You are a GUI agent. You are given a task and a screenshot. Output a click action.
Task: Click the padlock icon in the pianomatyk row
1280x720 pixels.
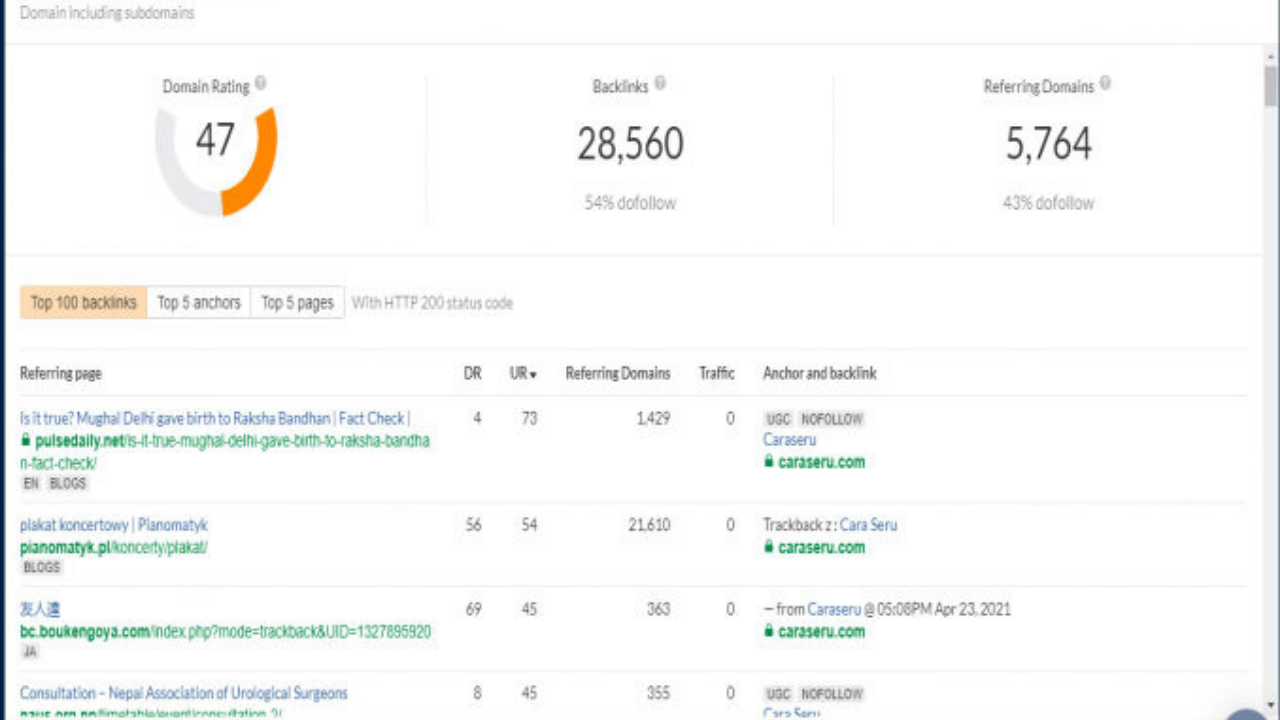coord(767,547)
